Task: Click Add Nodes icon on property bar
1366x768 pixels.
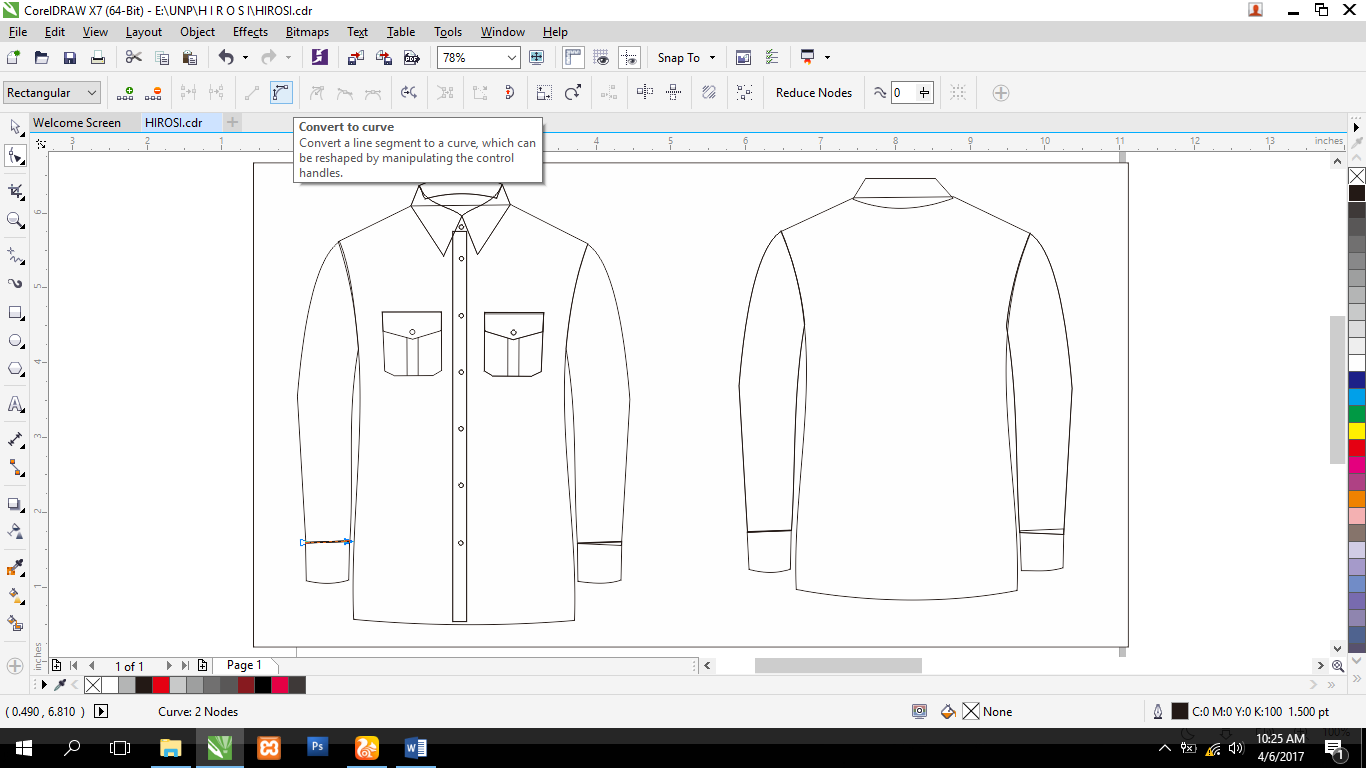Action: point(125,93)
